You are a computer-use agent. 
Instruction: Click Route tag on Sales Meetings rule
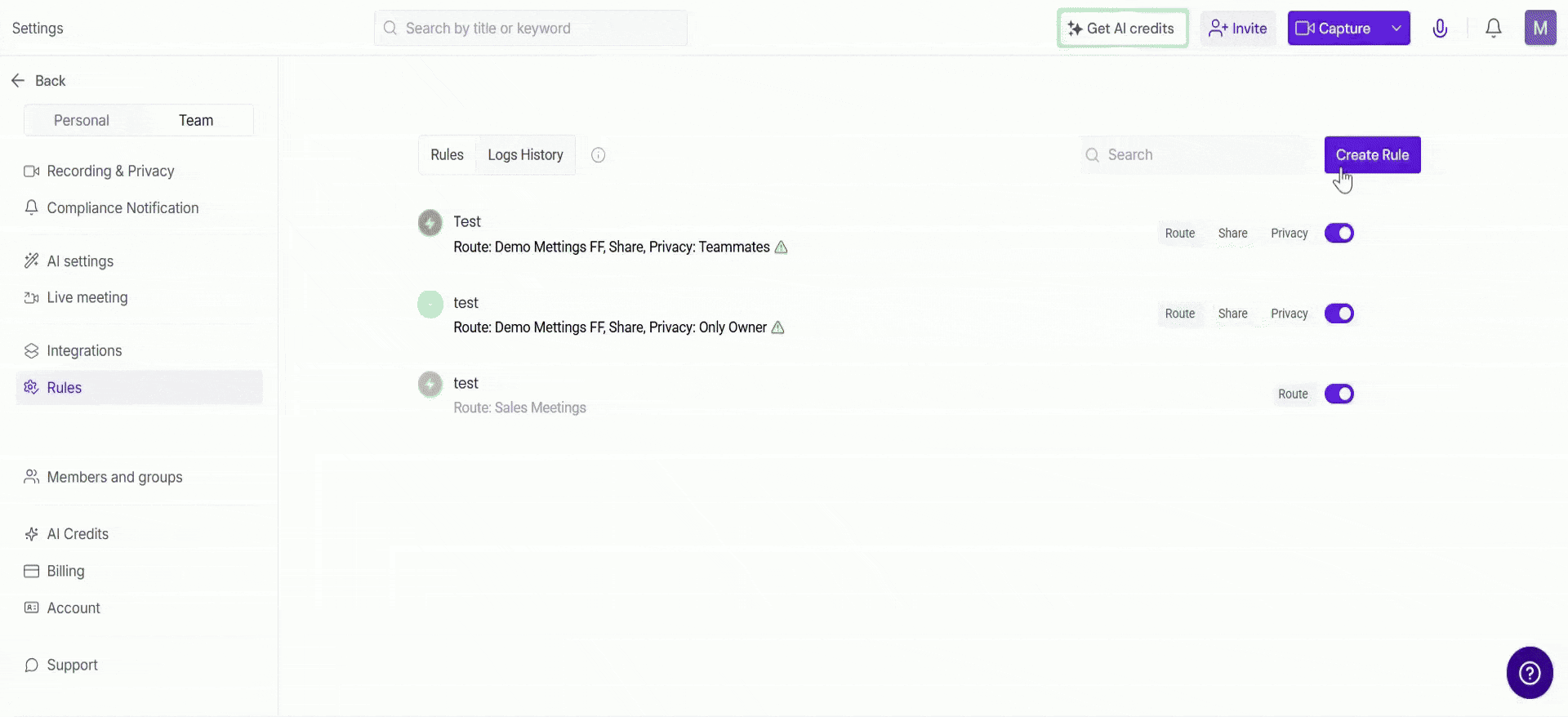point(1293,394)
